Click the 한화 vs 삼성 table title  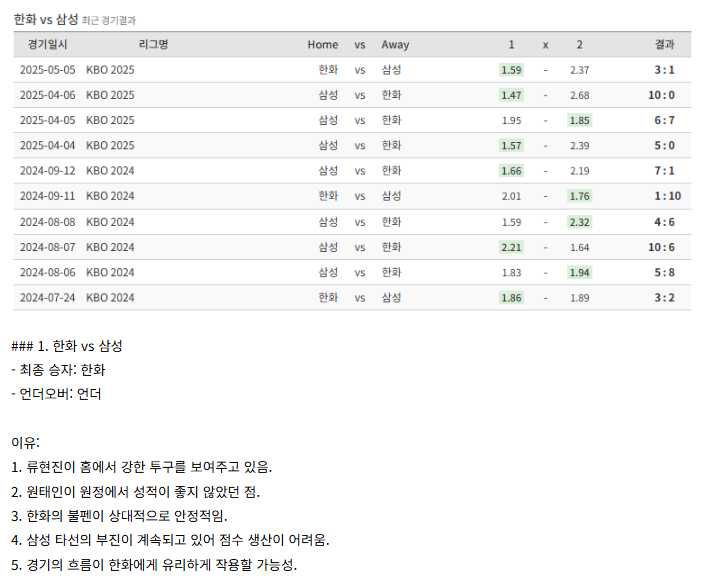[46, 19]
